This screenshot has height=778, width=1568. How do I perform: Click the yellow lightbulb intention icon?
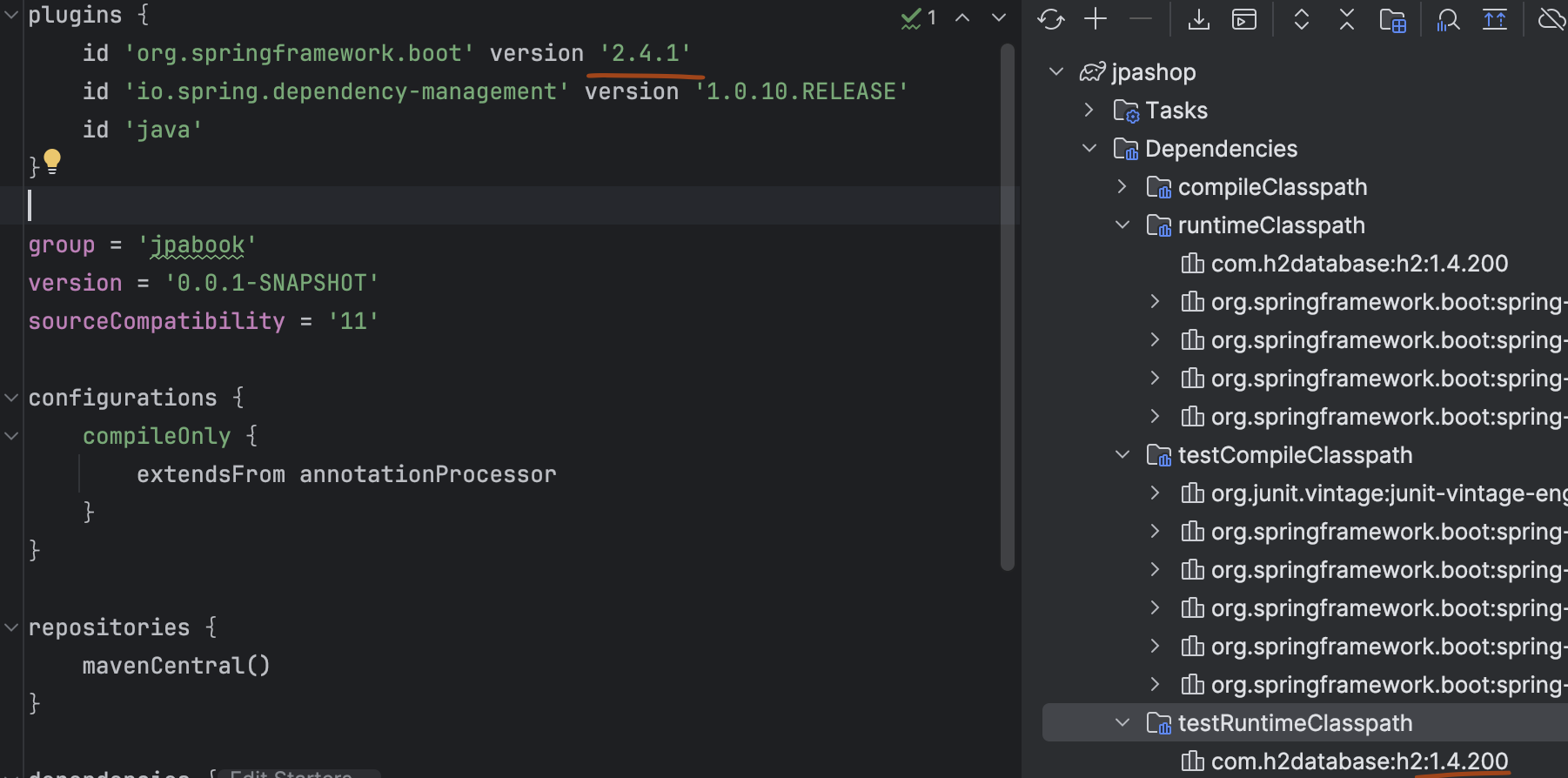tap(52, 162)
